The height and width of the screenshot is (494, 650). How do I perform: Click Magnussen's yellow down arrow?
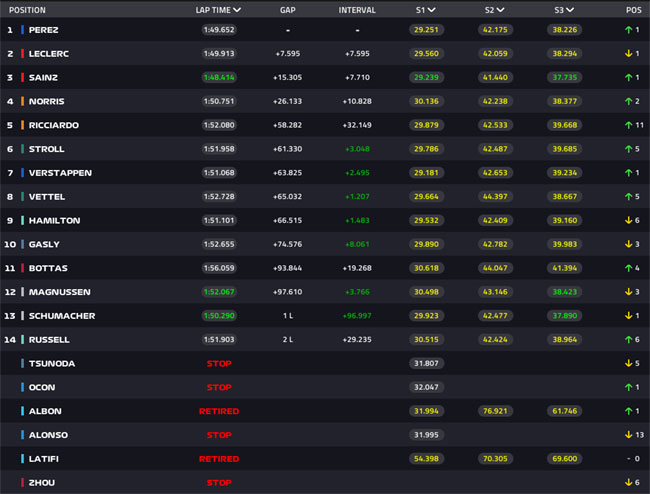point(628,292)
